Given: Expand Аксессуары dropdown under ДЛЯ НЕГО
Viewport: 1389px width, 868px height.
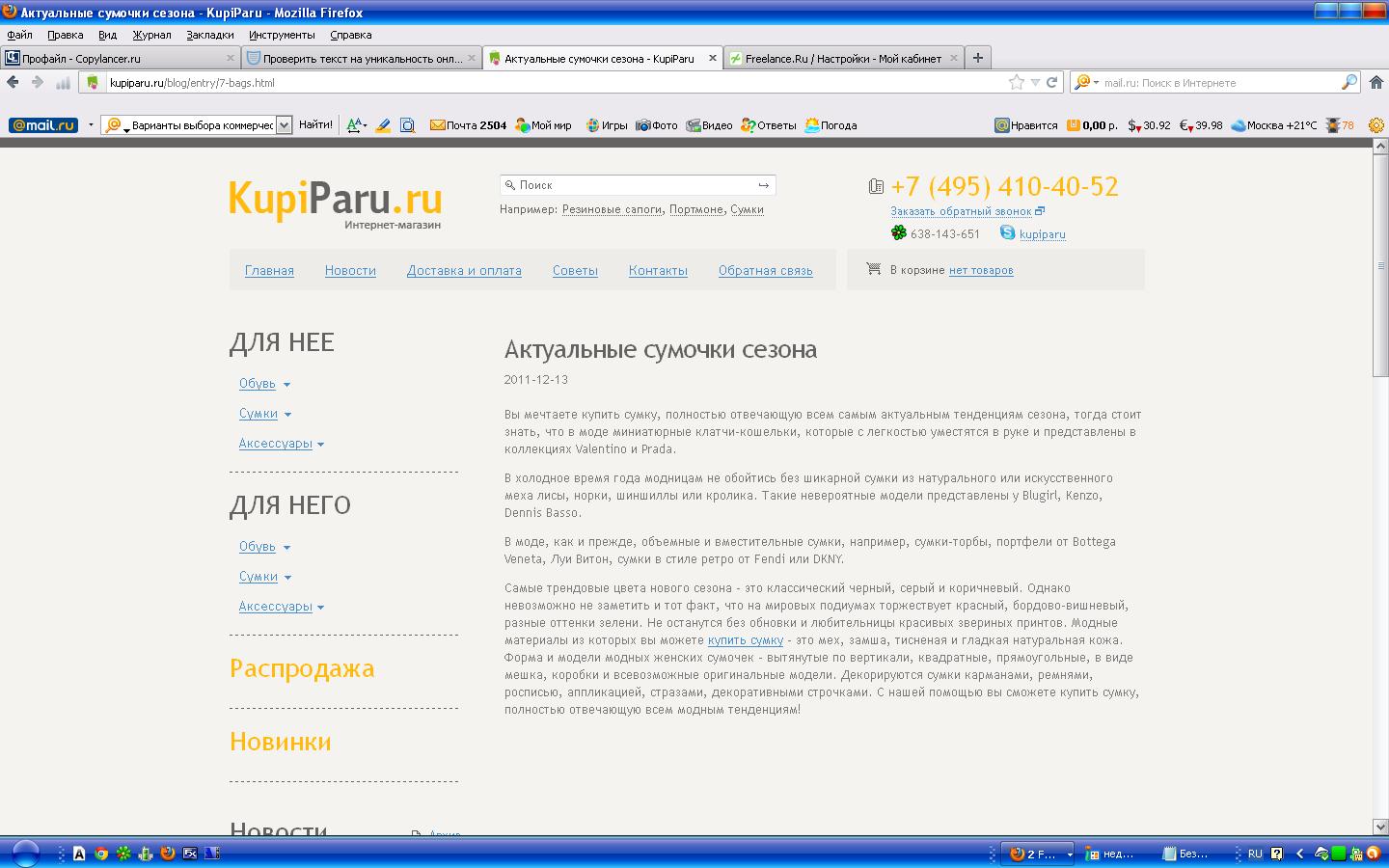Looking at the screenshot, I should click(320, 608).
